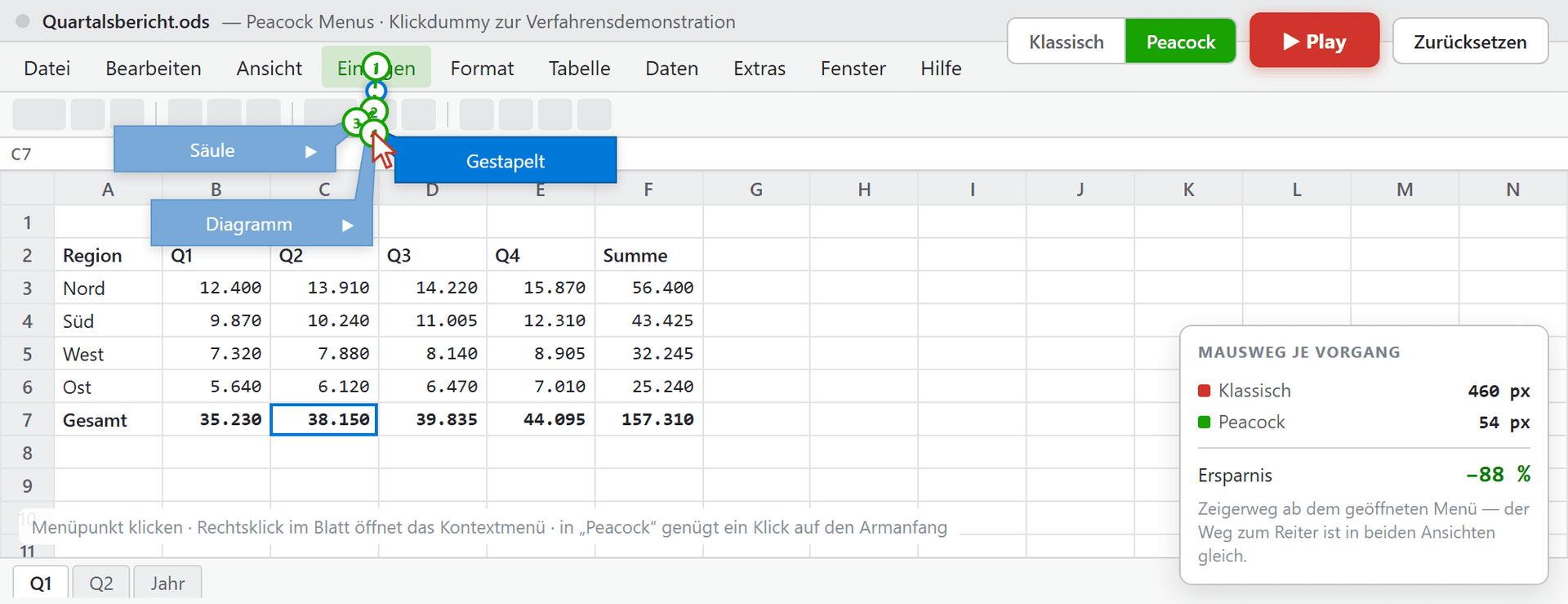Select row header 8

[27, 453]
